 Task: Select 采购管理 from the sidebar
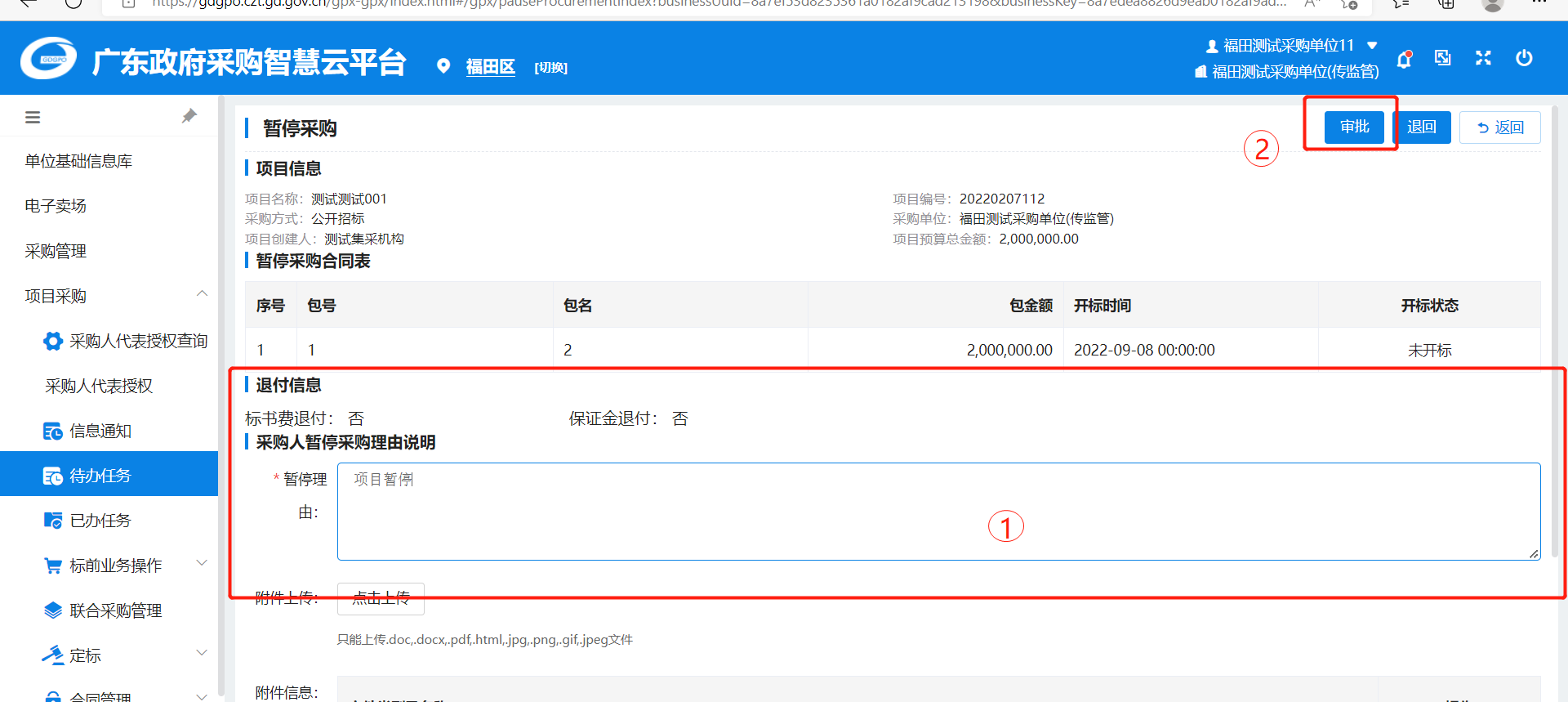pyautogui.click(x=56, y=251)
